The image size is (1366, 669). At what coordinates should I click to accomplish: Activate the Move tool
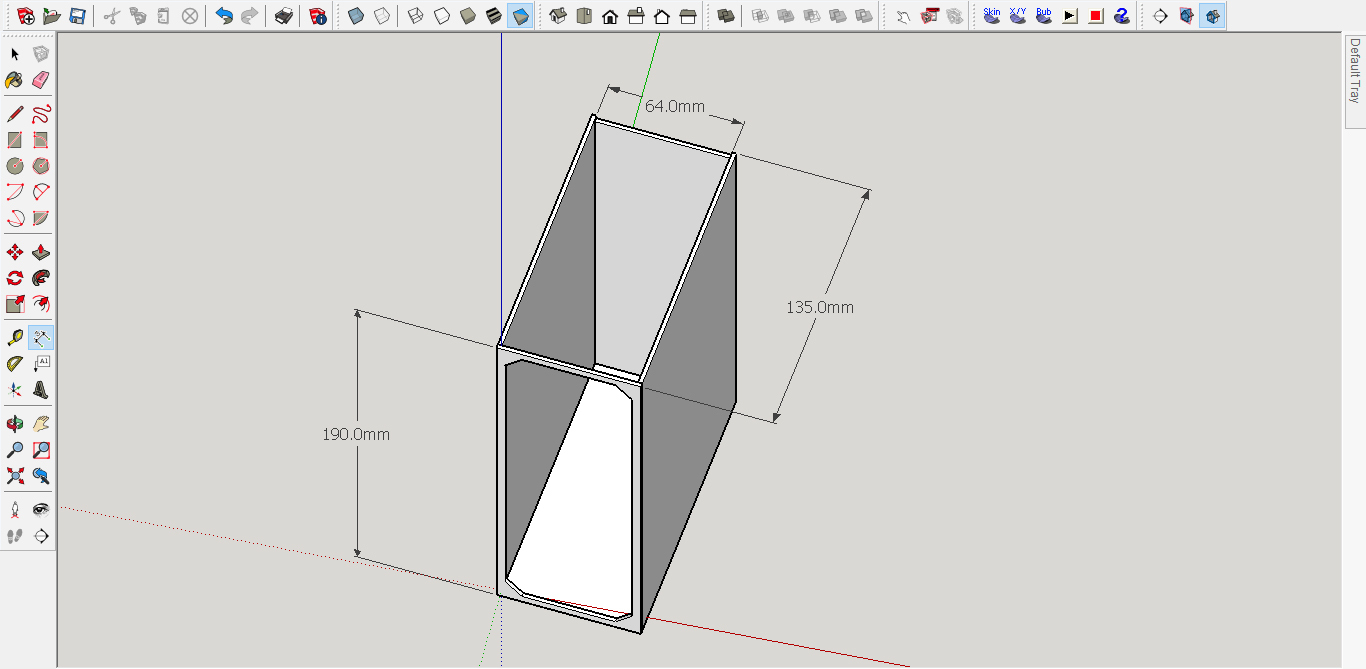click(x=15, y=252)
